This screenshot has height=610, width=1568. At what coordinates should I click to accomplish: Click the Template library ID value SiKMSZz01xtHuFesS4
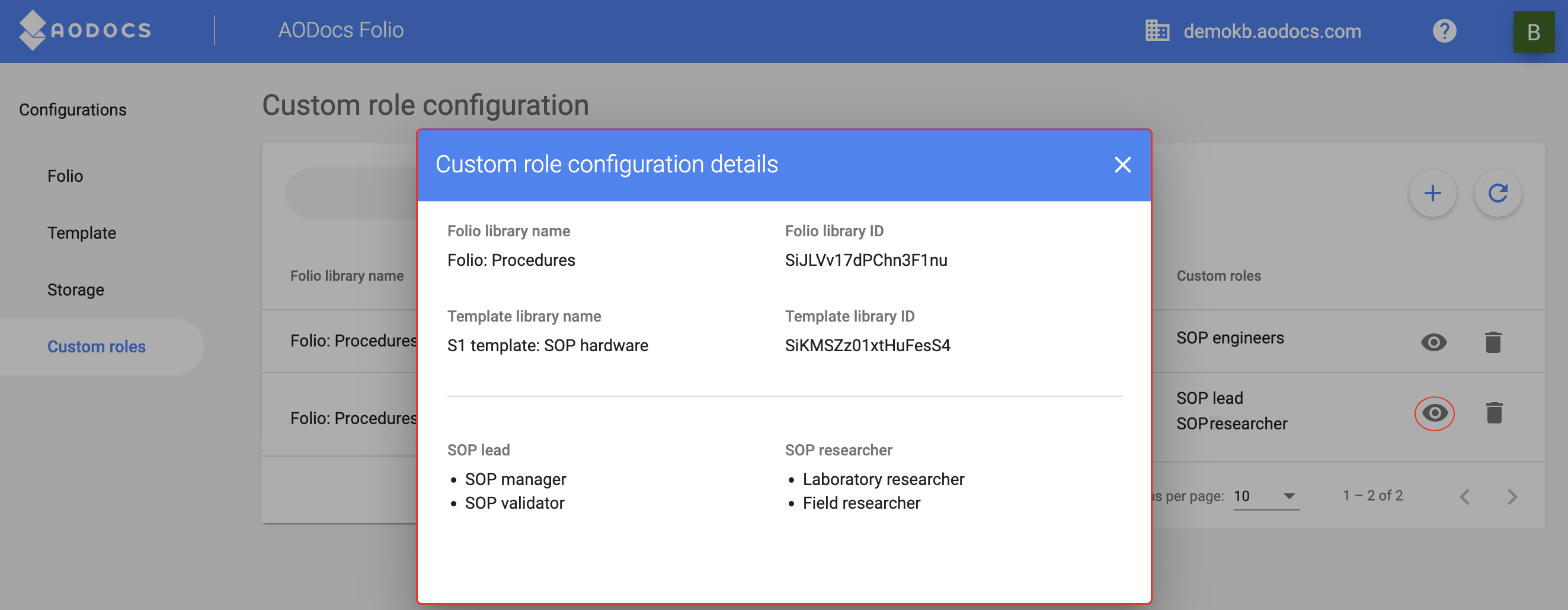coord(867,345)
